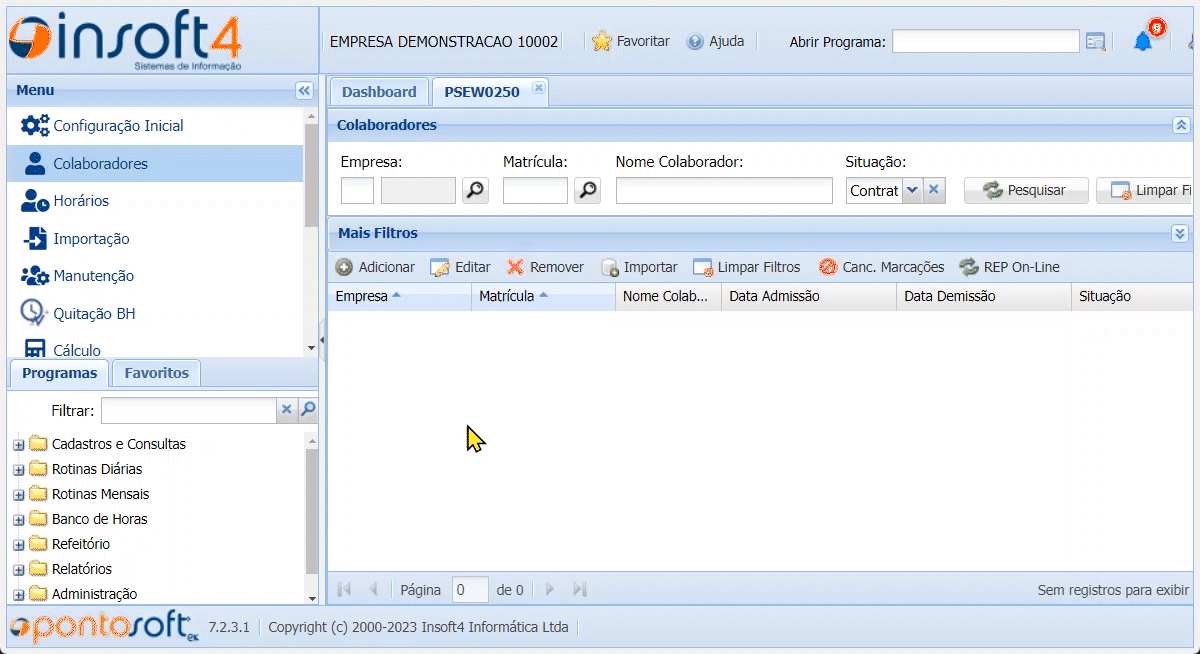This screenshot has width=1200, height=654.
Task: Open the Favoritos tab
Action: click(x=155, y=372)
